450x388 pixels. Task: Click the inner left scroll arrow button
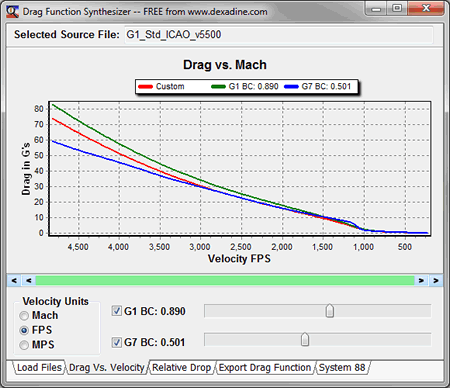pos(29,280)
